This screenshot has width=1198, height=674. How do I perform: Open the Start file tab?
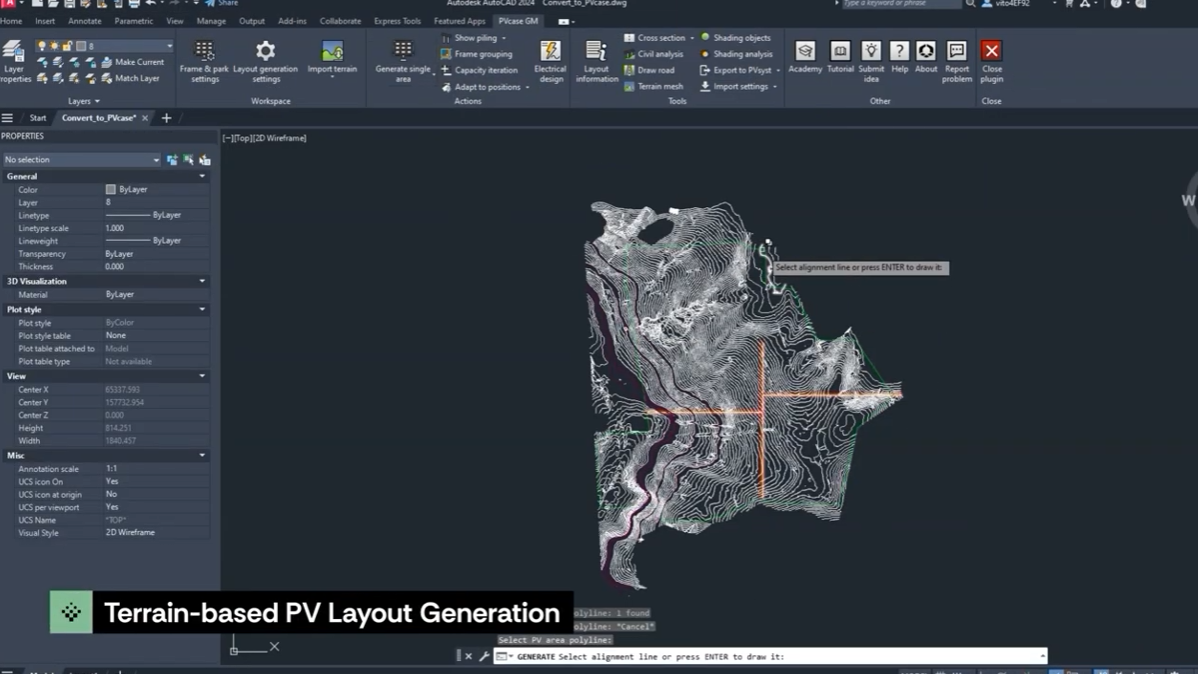pyautogui.click(x=37, y=118)
